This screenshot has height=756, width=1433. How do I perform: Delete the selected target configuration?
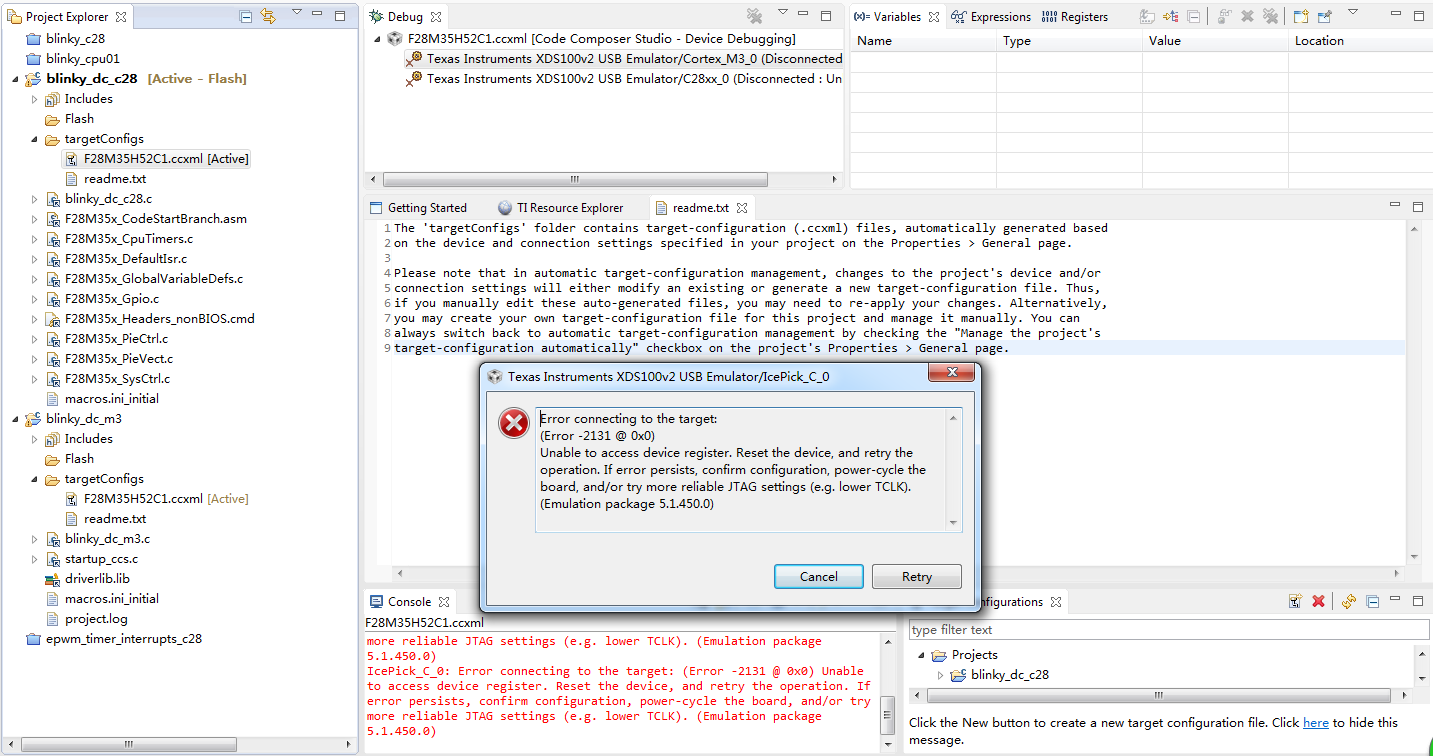click(1318, 601)
